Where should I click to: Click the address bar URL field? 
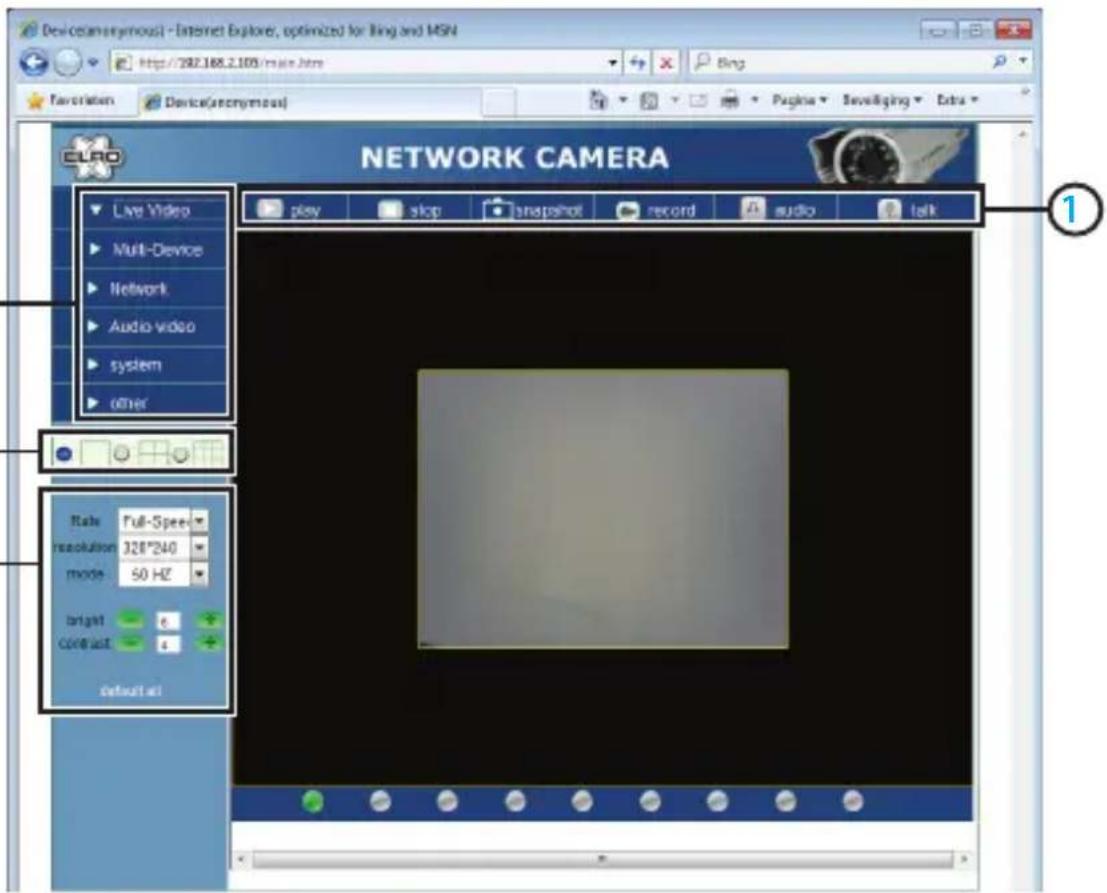point(359,63)
